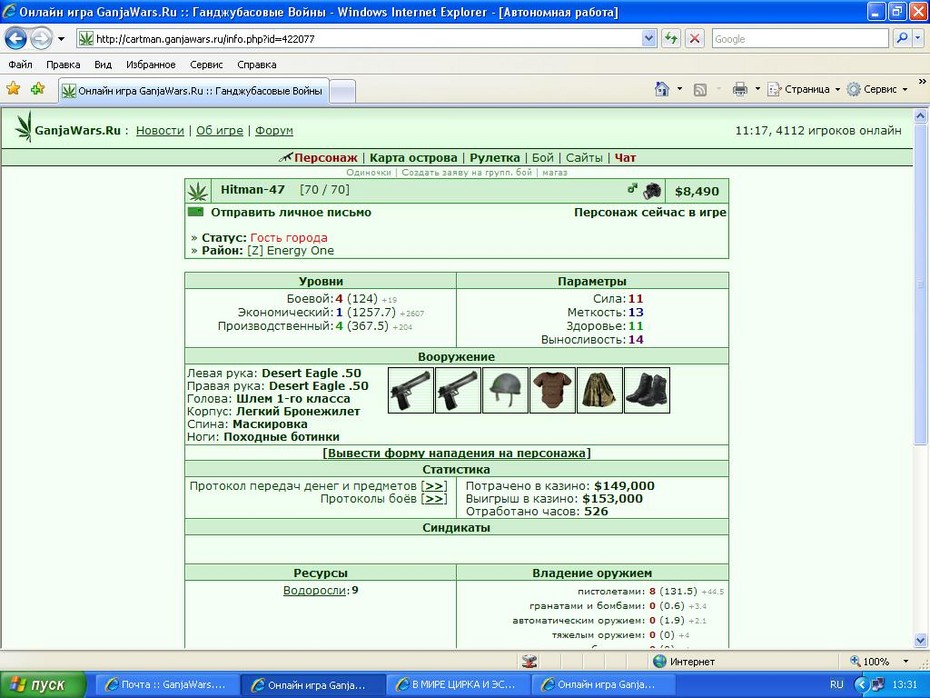This screenshot has height=698, width=930.
Task: Open the Файл menu
Action: [20, 65]
